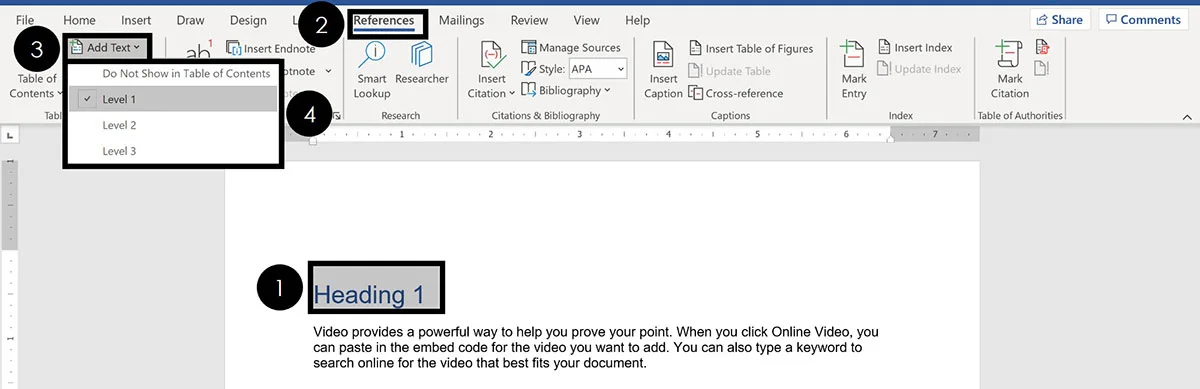Viewport: 1200px width, 389px height.
Task: Select Level 3 in Add Text menu
Action: [174, 151]
